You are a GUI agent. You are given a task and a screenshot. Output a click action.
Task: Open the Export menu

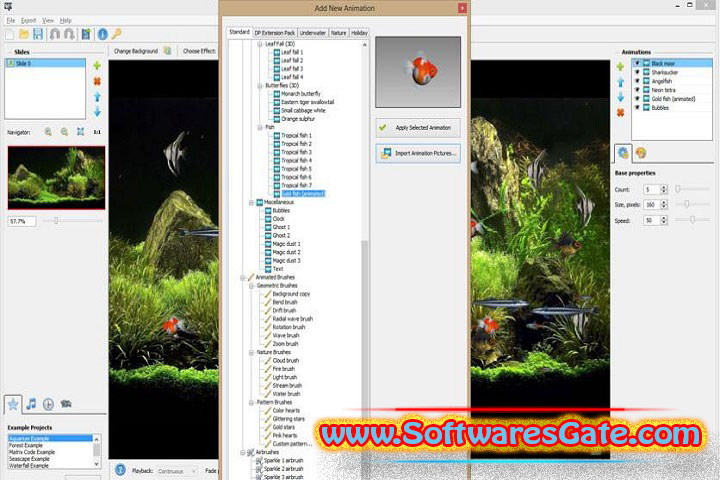(x=28, y=21)
